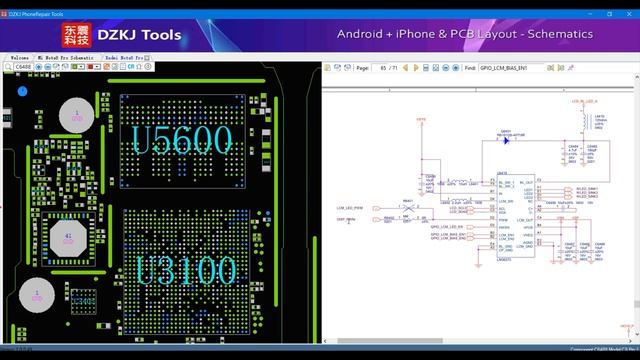
Task: Zoom in on the schematic viewer
Action: point(456,68)
